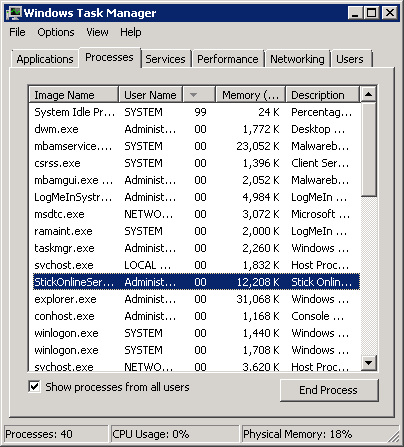Switch to the Applications tab

click(45, 59)
